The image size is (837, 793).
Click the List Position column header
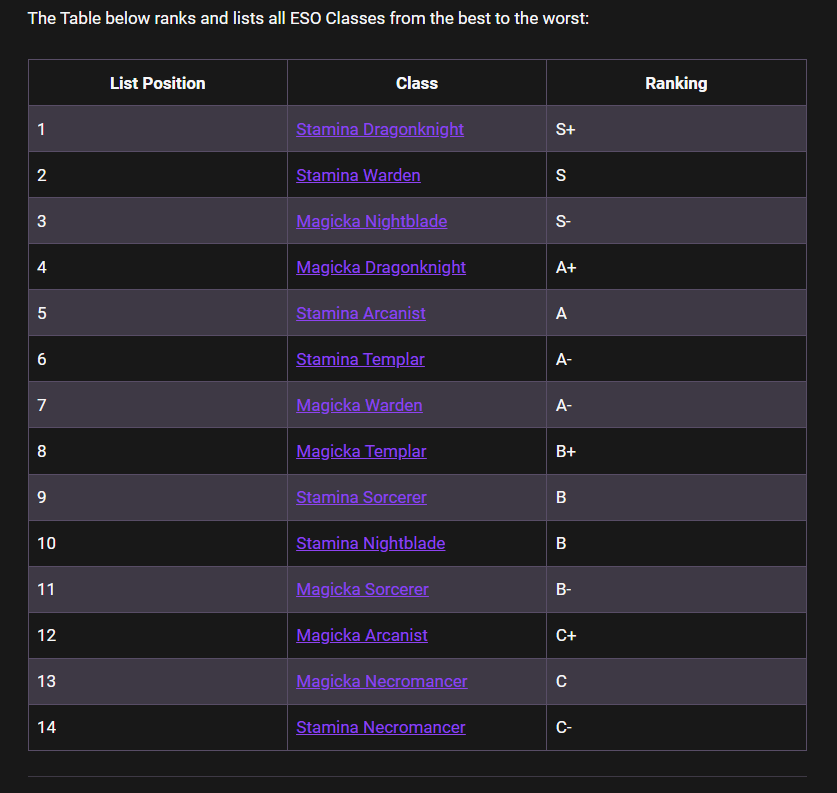tap(157, 83)
